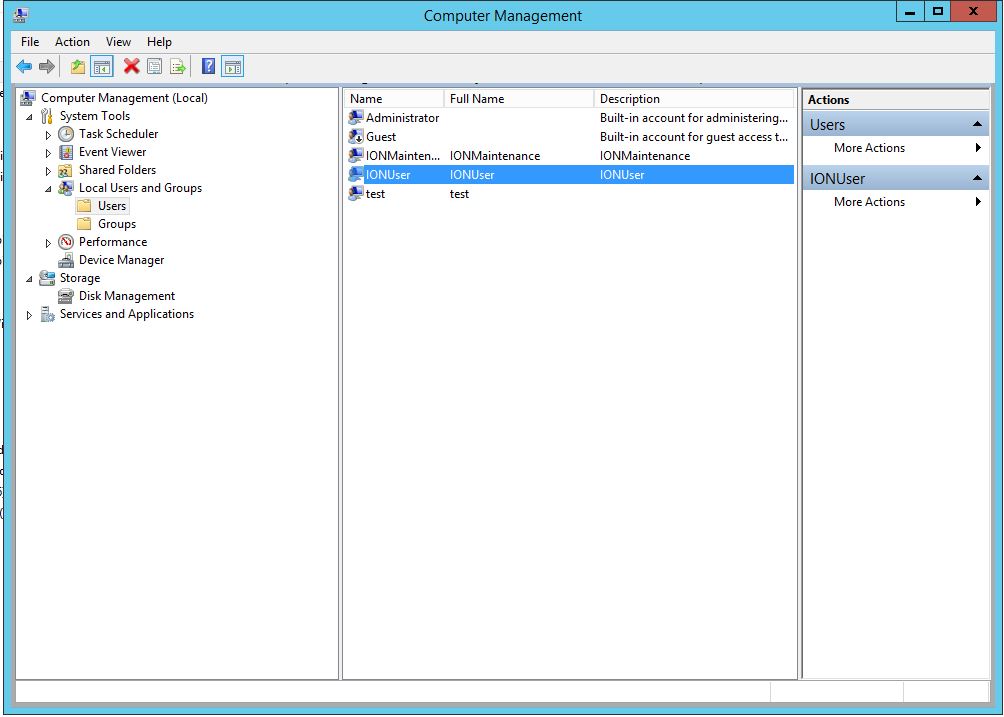The width and height of the screenshot is (1004, 717).
Task: Select Device Manager label in tree
Action: click(x=121, y=260)
